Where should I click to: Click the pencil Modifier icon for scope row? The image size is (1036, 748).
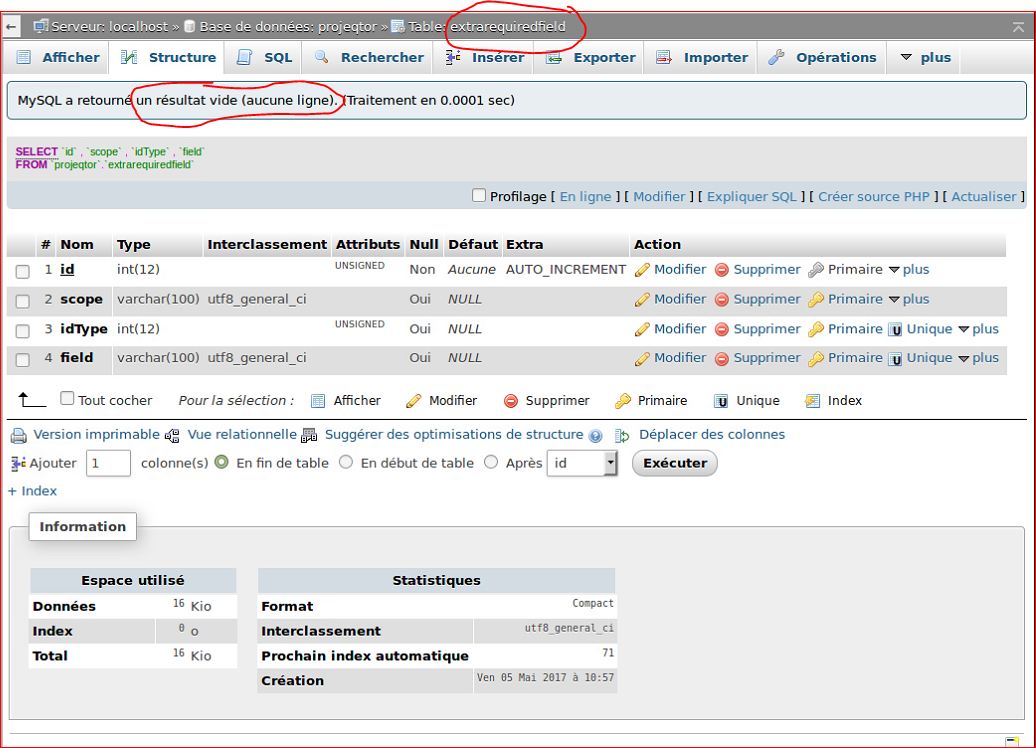tap(642, 300)
